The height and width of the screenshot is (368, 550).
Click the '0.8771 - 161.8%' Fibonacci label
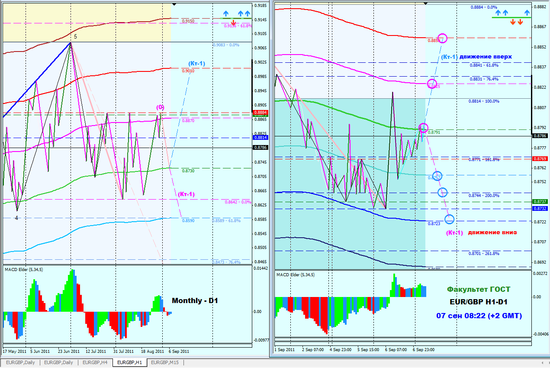484,160
